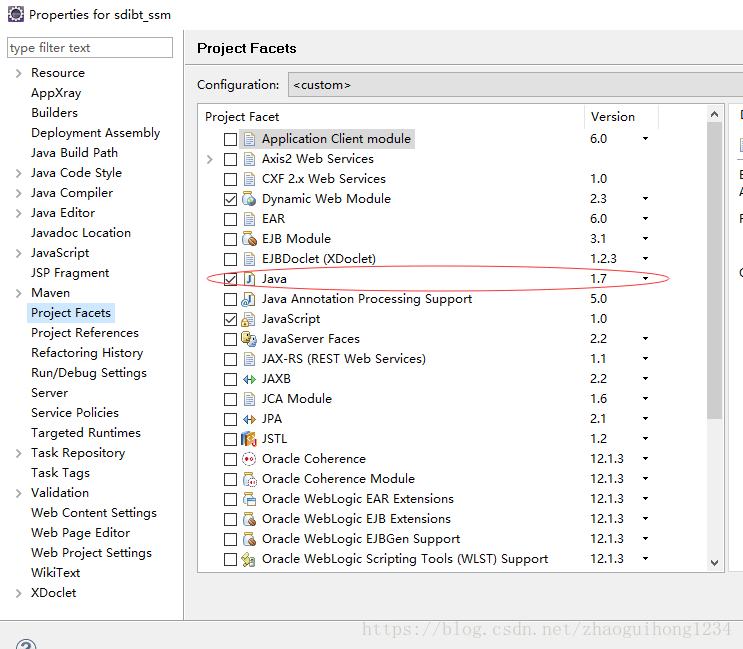Screen dimensions: 743x649
Task: Click the Java facet J icon
Action: [x=249, y=279]
